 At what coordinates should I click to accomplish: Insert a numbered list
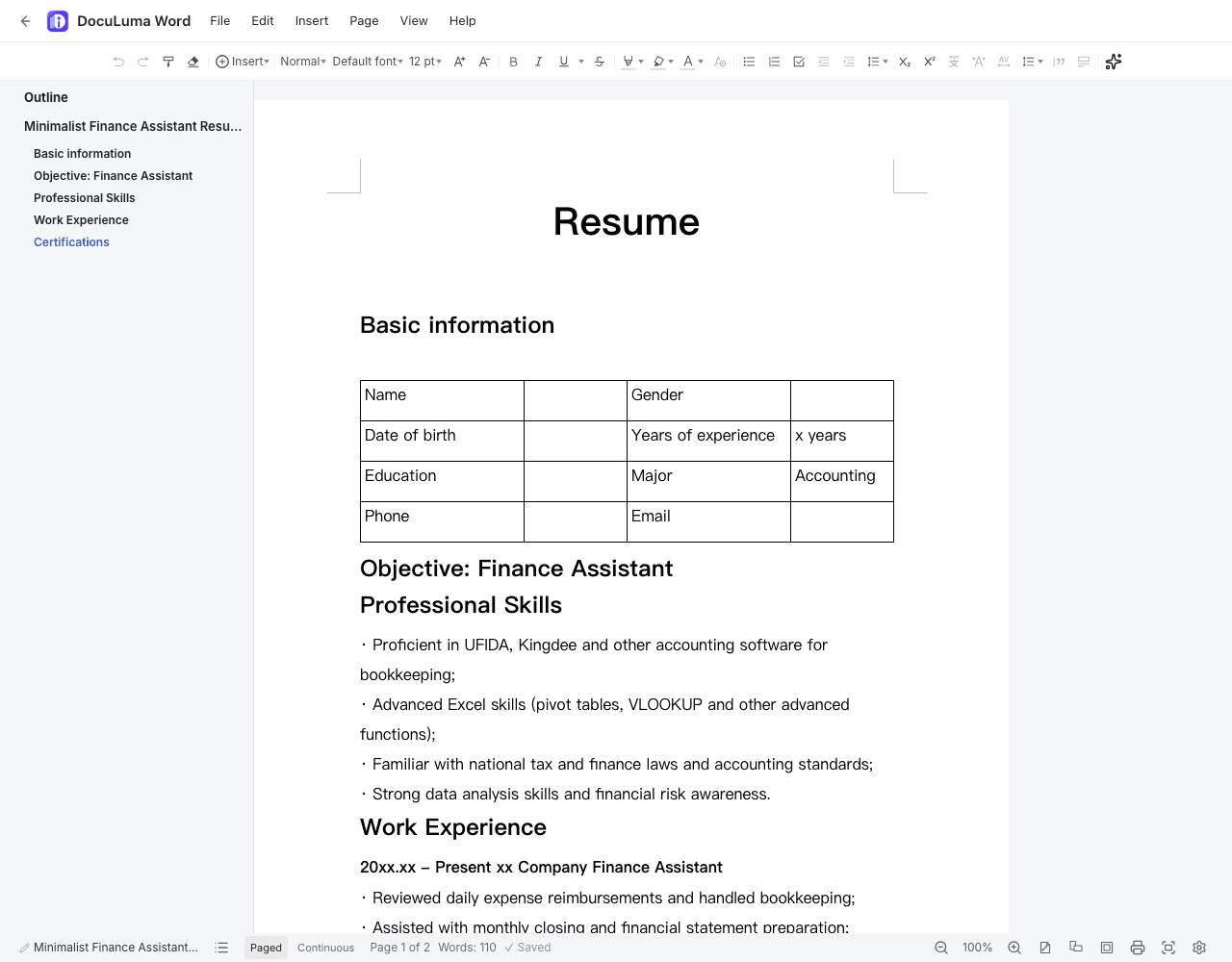[774, 62]
